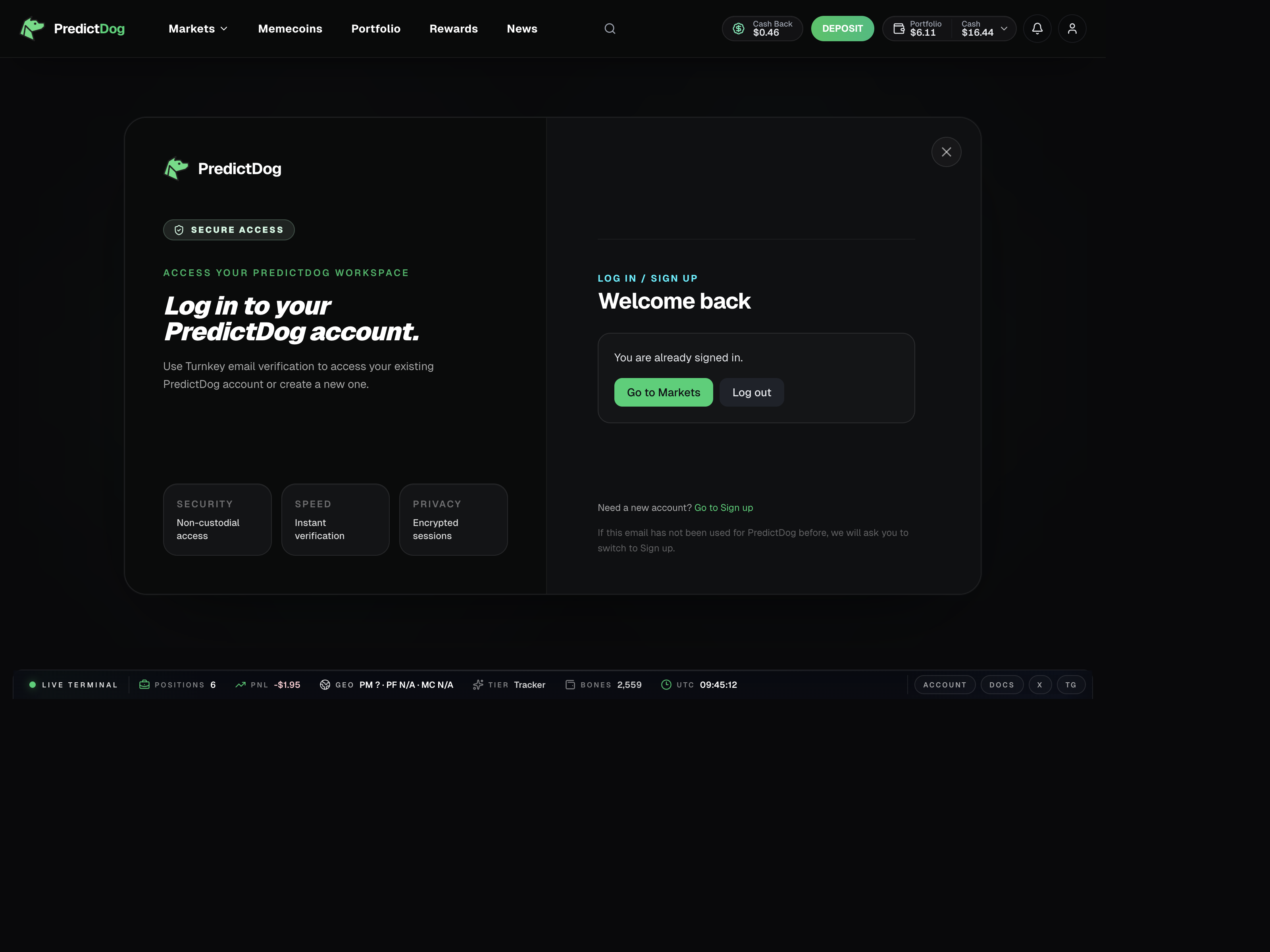This screenshot has height=952, width=1270.
Task: Click the Speed Instant verification card
Action: click(335, 520)
